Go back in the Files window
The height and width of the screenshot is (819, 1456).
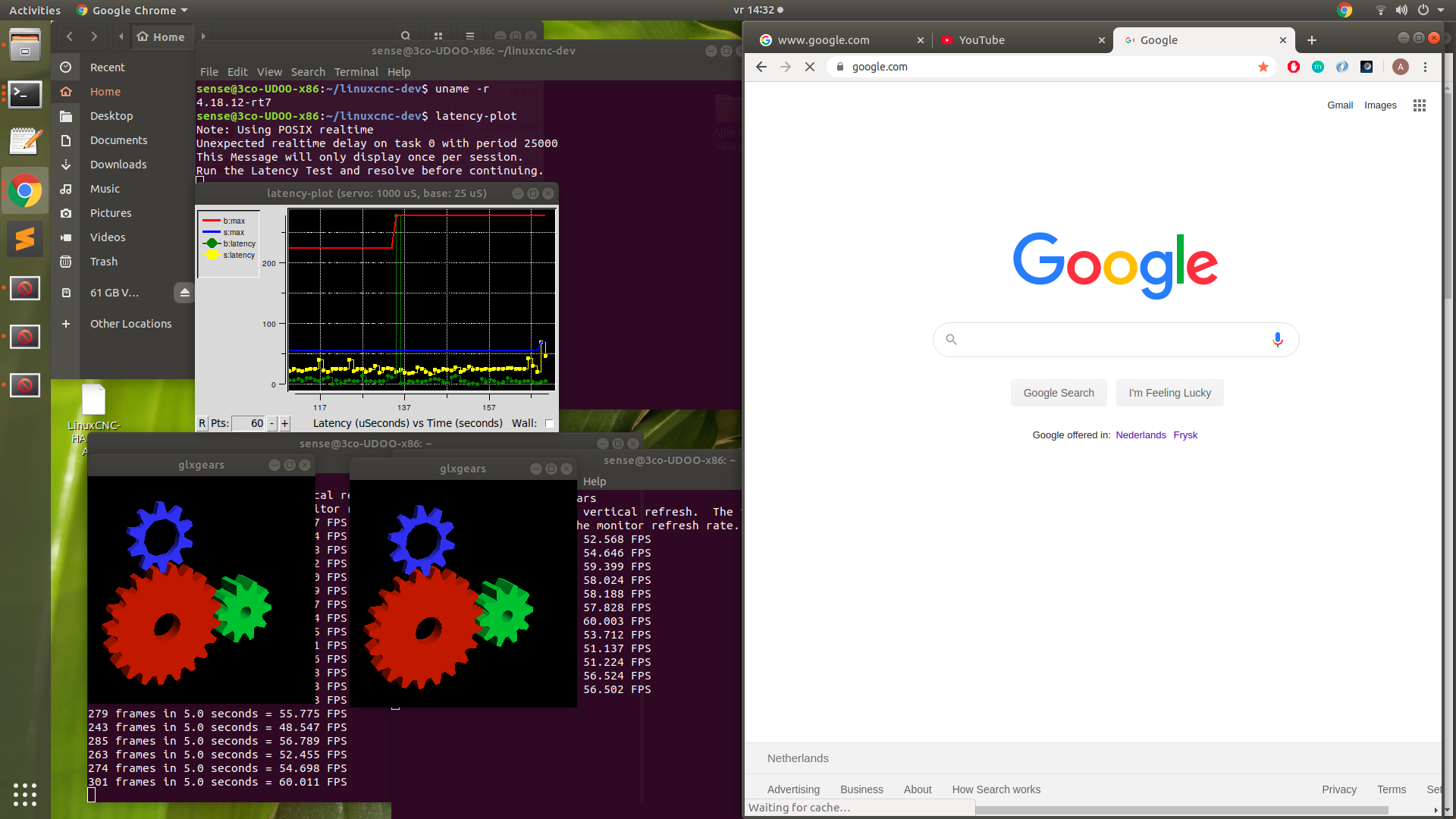(70, 36)
